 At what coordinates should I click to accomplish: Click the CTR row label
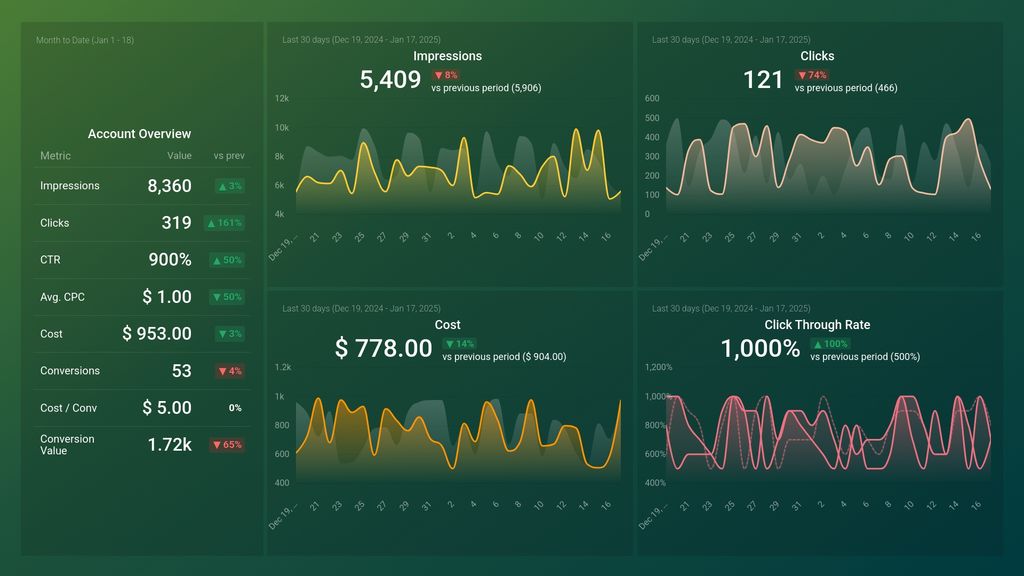coord(50,260)
